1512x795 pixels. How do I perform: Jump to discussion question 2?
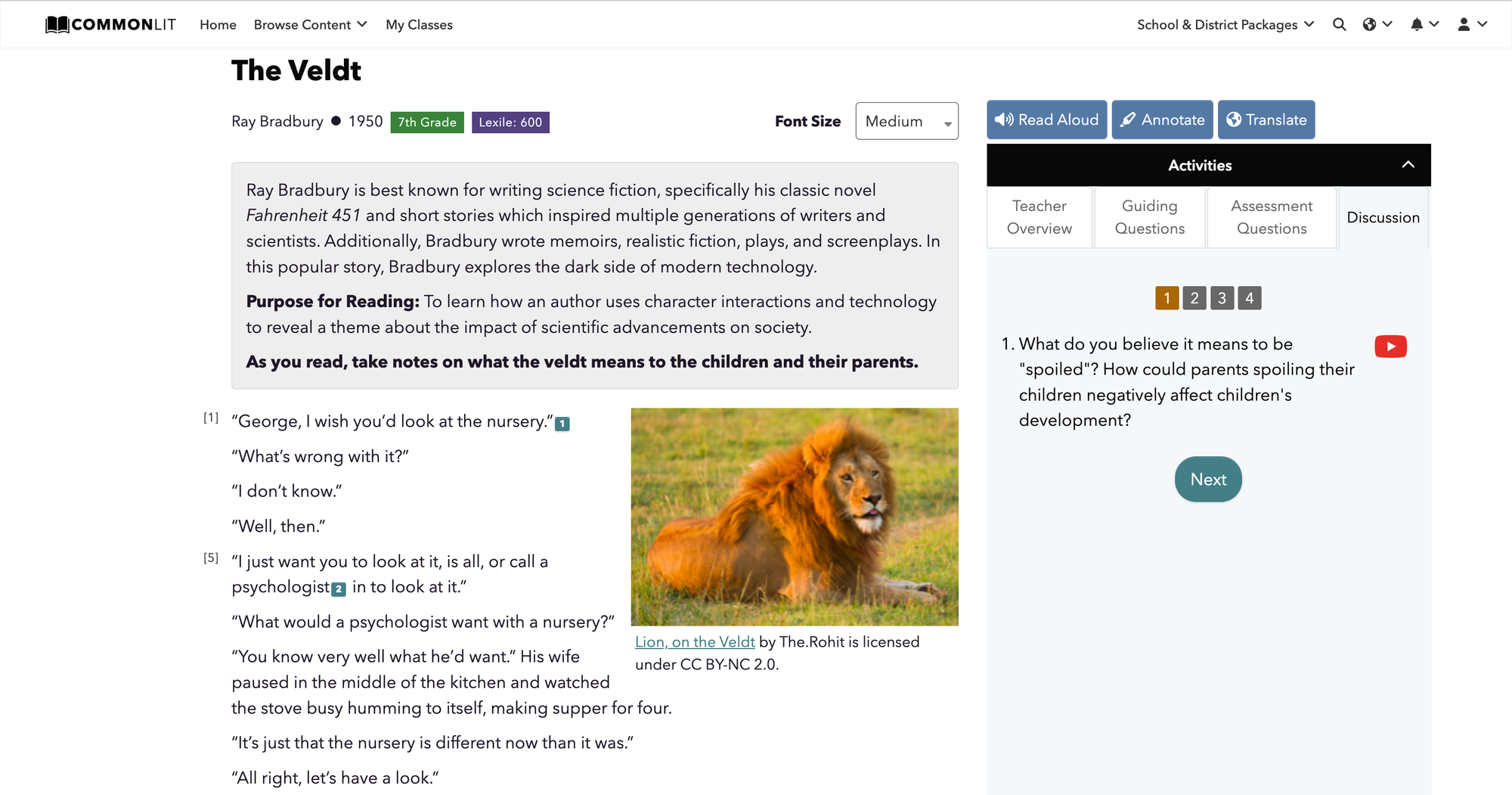pos(1194,298)
